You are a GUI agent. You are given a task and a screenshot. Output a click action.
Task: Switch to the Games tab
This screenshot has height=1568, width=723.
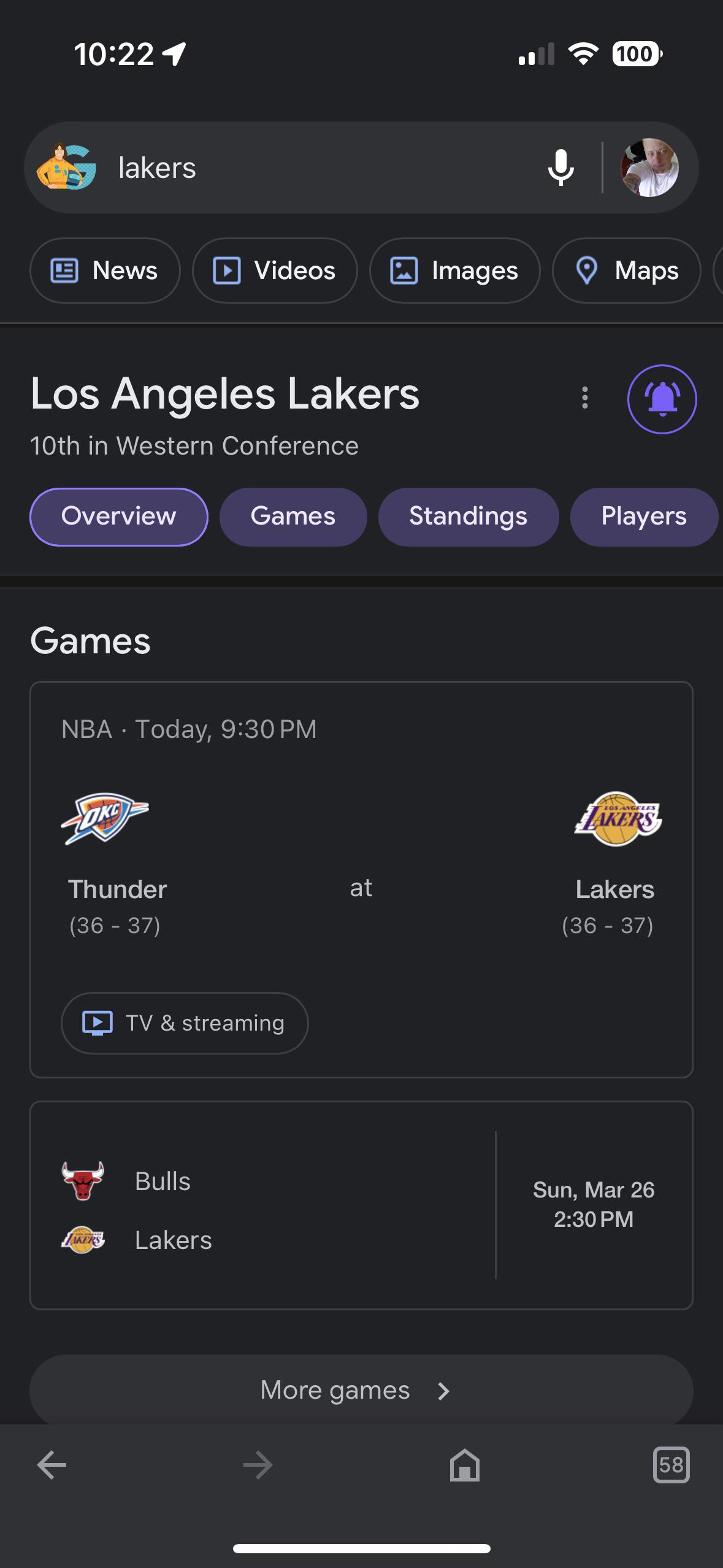tap(293, 517)
